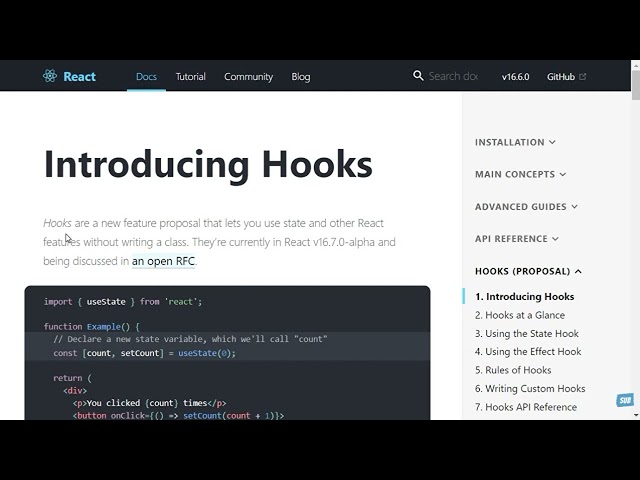Open '7. Hooks API Reference'

(x=526, y=407)
